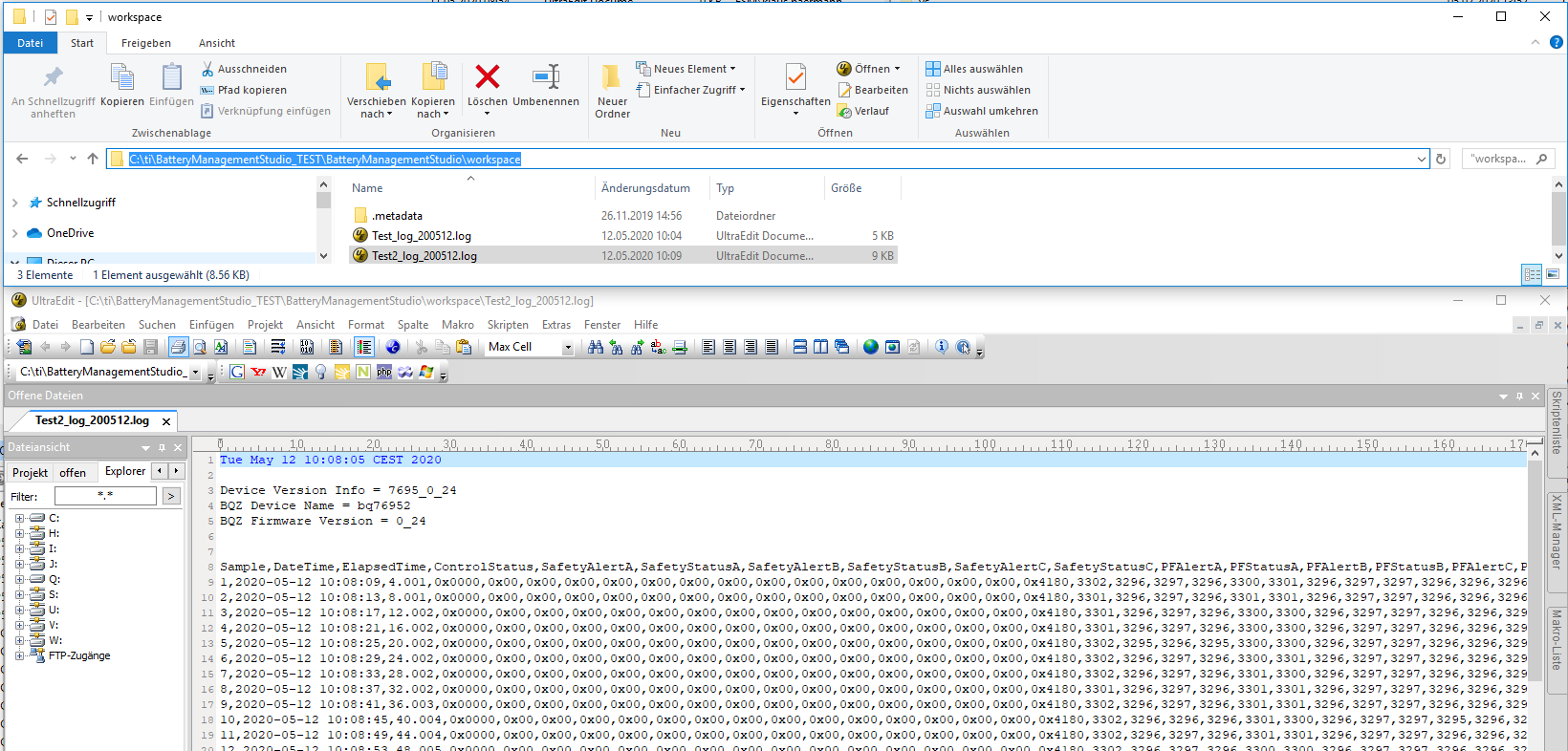
Task: Click the Google search toolbar icon
Action: 237,372
